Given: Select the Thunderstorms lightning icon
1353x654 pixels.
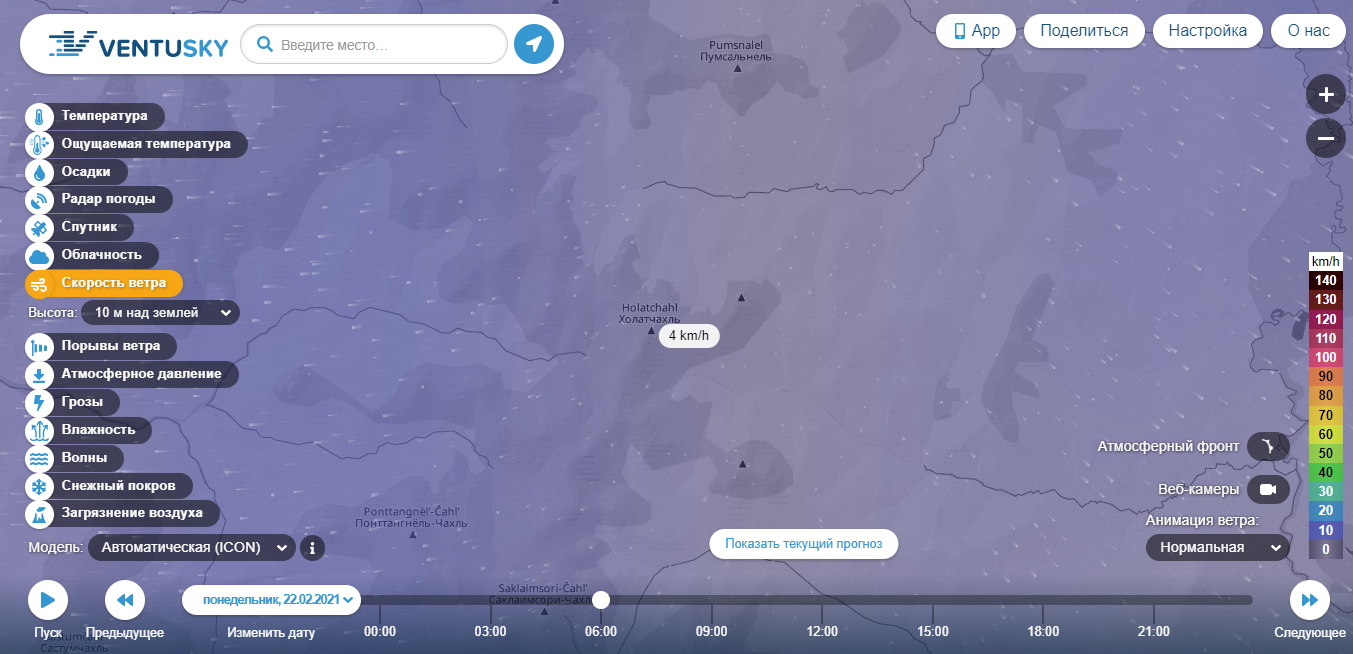Looking at the screenshot, I should pos(38,403).
